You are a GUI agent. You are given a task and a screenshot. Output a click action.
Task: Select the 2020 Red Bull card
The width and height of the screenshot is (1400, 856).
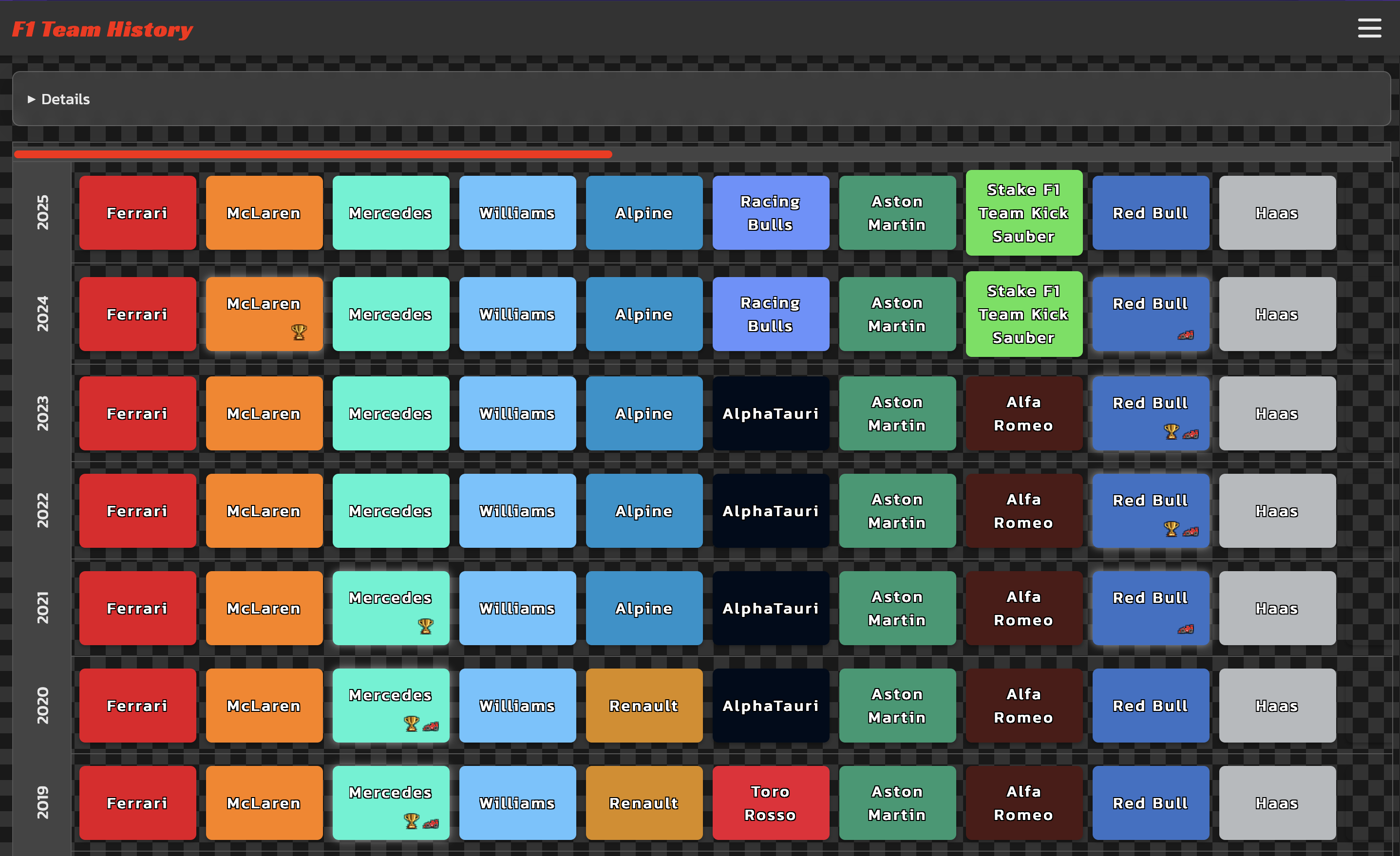point(1151,706)
